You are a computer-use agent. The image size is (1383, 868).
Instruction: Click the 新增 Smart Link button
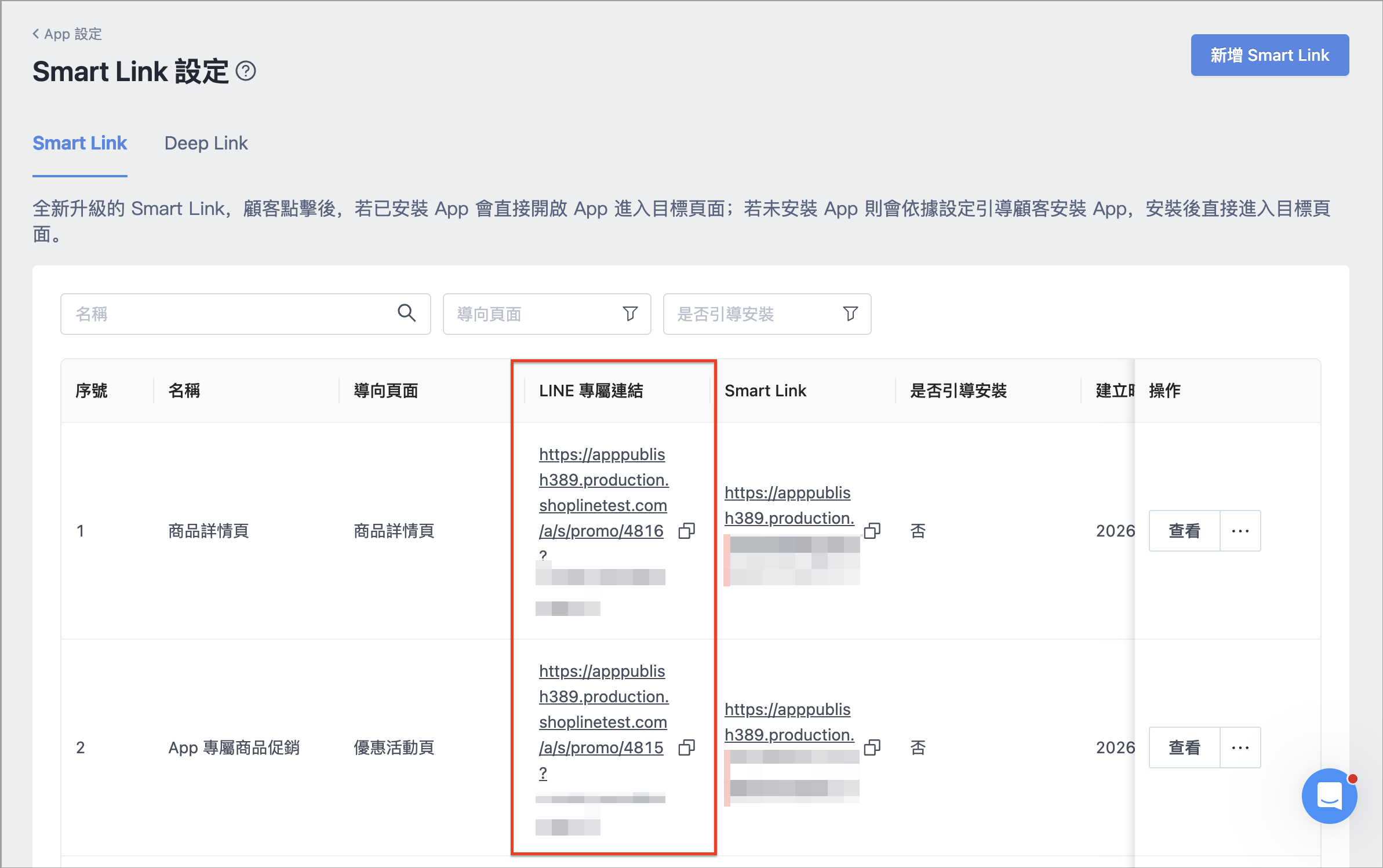coord(1269,55)
